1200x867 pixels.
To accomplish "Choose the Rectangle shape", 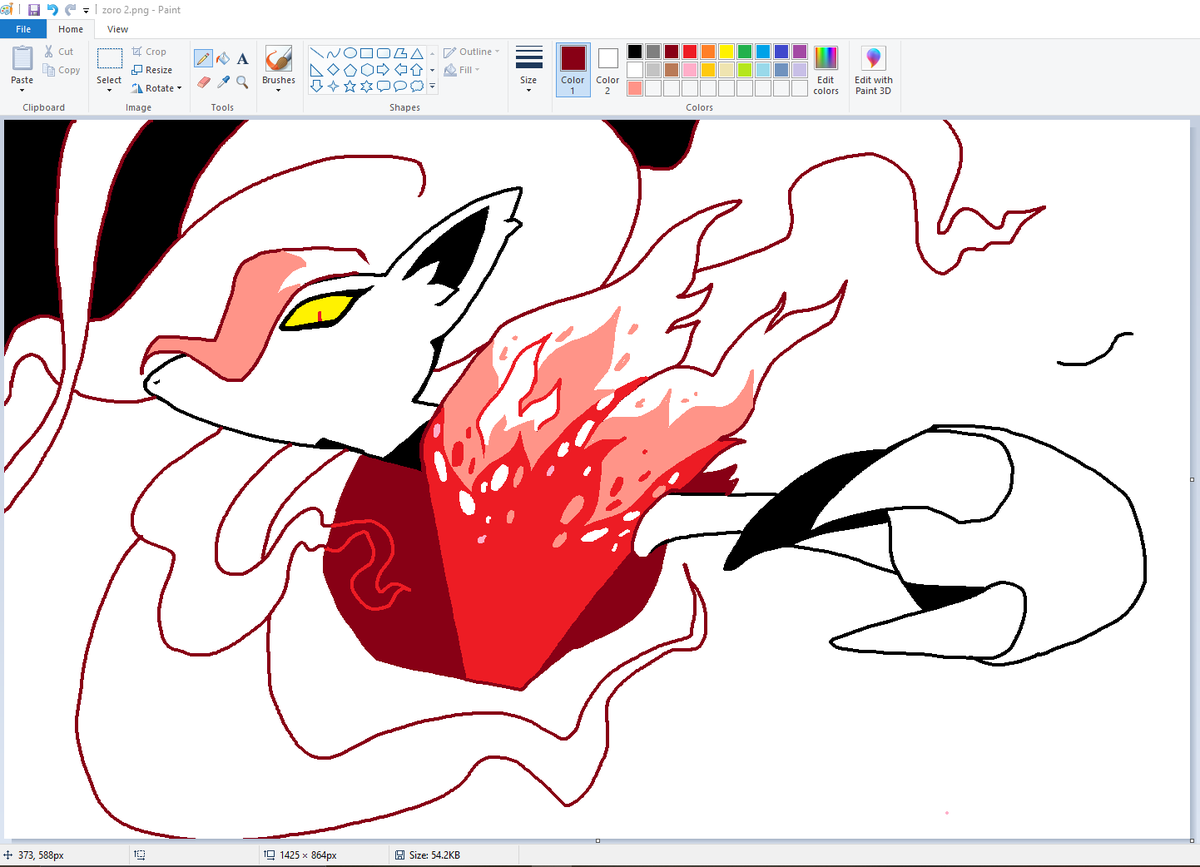I will [x=367, y=53].
